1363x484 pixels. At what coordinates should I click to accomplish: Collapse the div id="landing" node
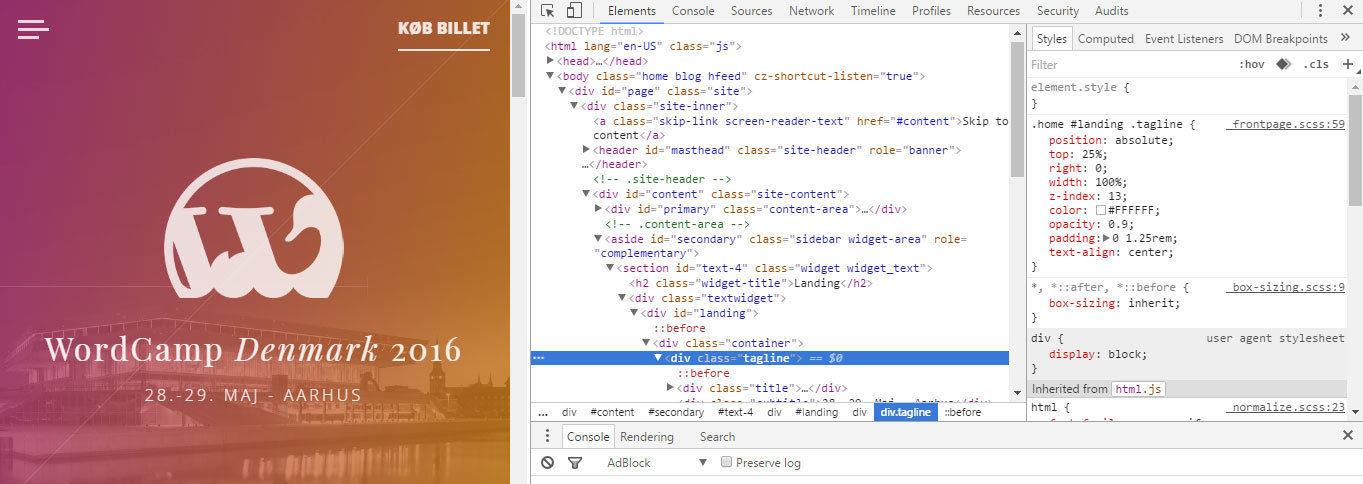pyautogui.click(x=634, y=313)
